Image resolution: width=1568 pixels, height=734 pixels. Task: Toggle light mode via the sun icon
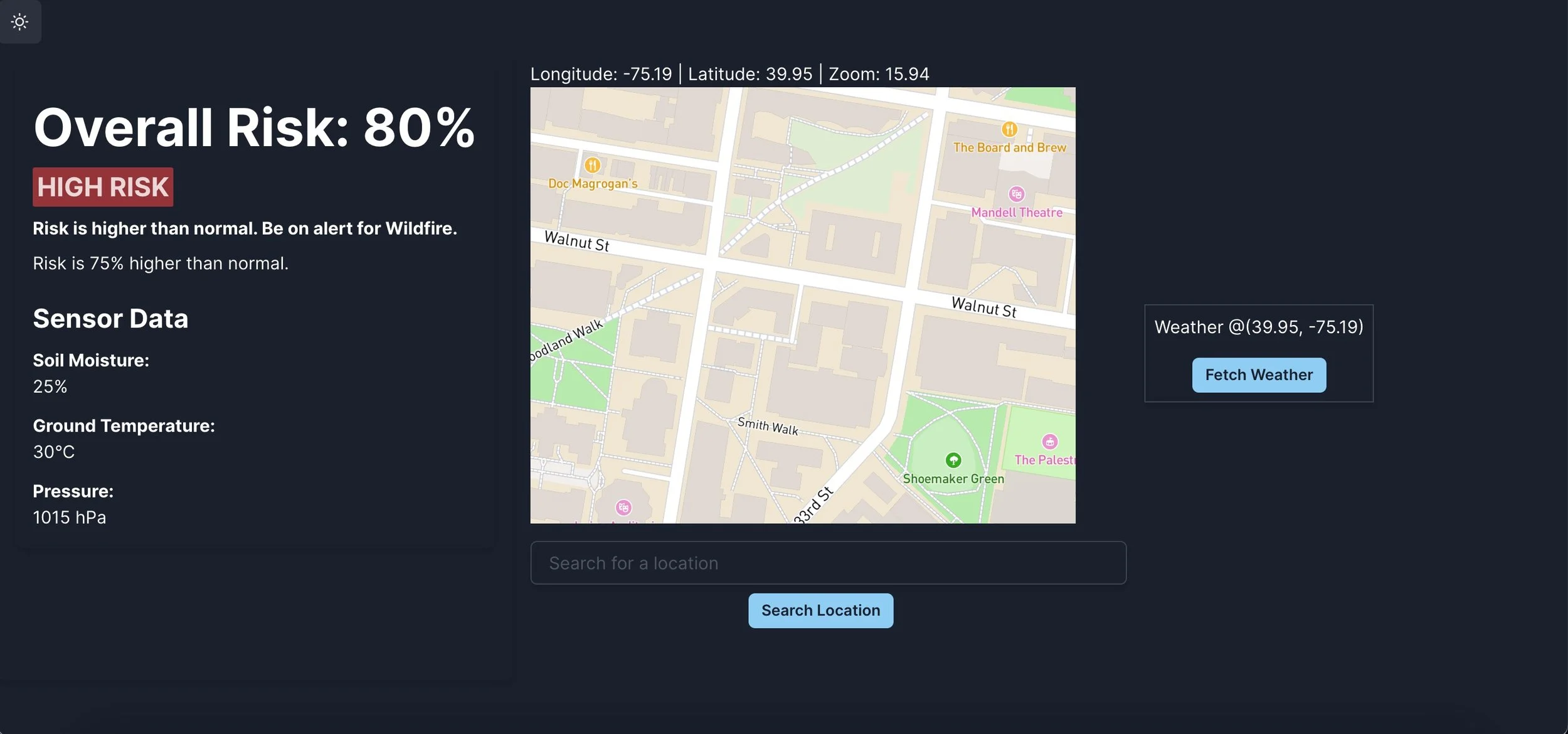coord(20,22)
